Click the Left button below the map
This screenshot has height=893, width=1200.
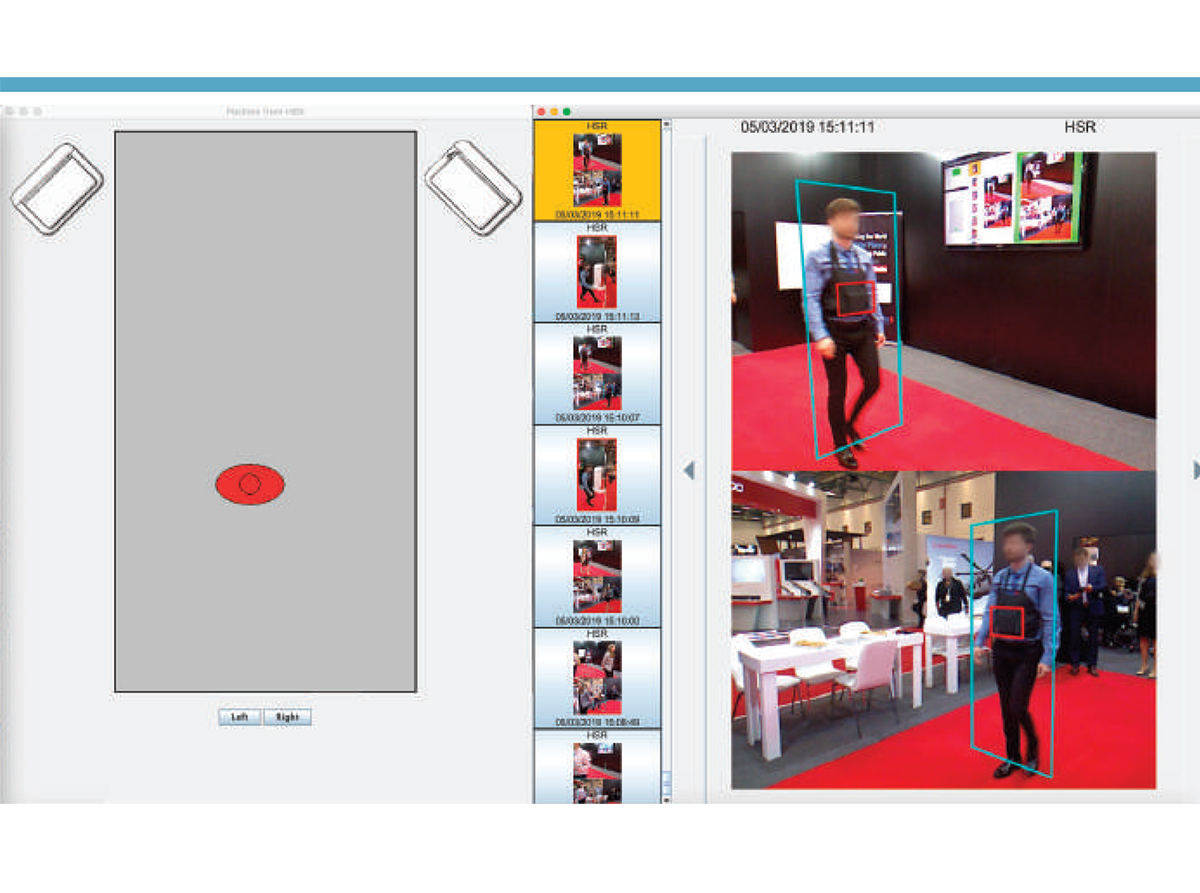tap(240, 717)
